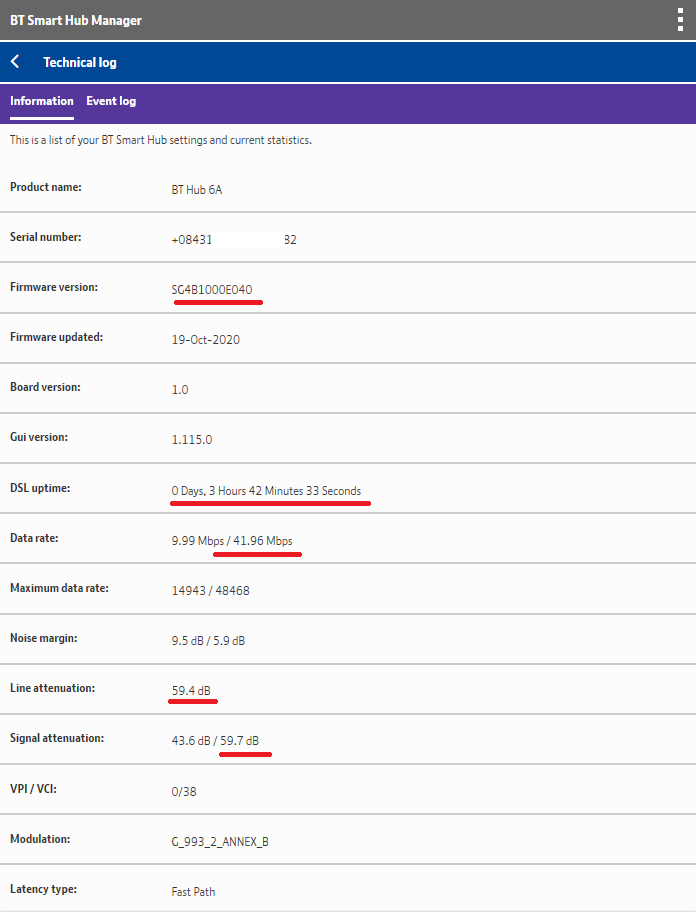Click the back arrow to exit Technical log
696x912 pixels.
point(14,61)
